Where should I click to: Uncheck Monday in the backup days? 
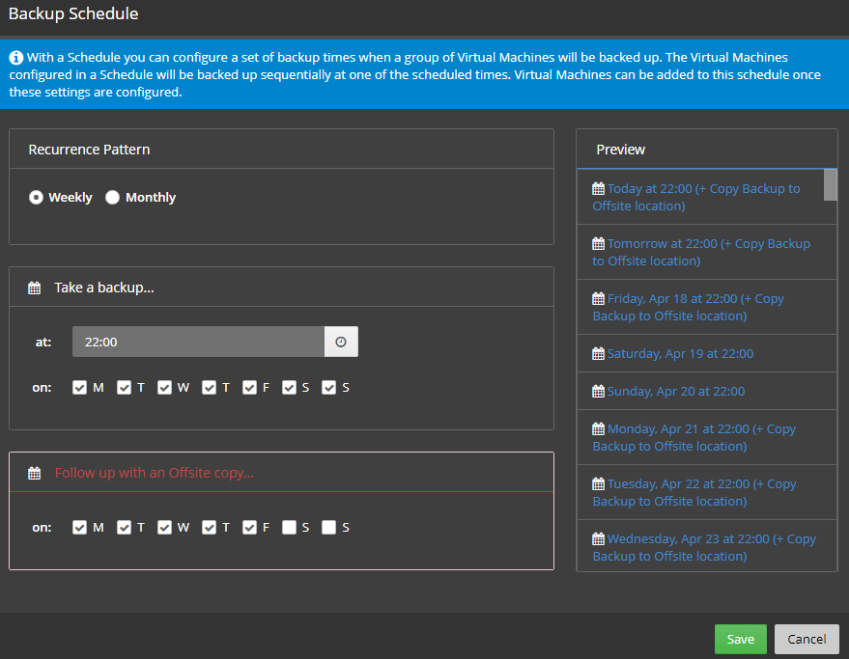(x=80, y=388)
